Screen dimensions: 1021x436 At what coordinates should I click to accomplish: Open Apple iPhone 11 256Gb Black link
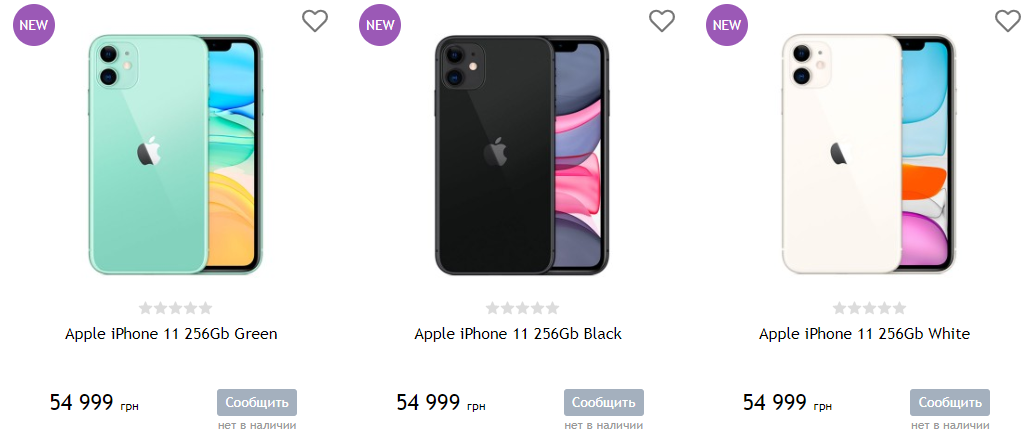518,334
